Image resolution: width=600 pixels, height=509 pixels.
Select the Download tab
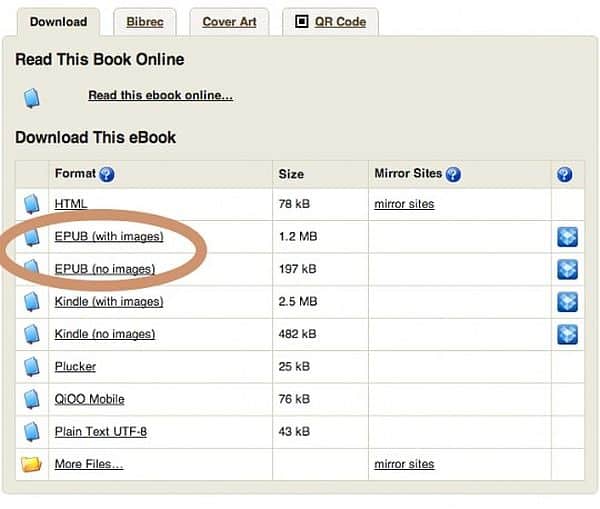[59, 22]
